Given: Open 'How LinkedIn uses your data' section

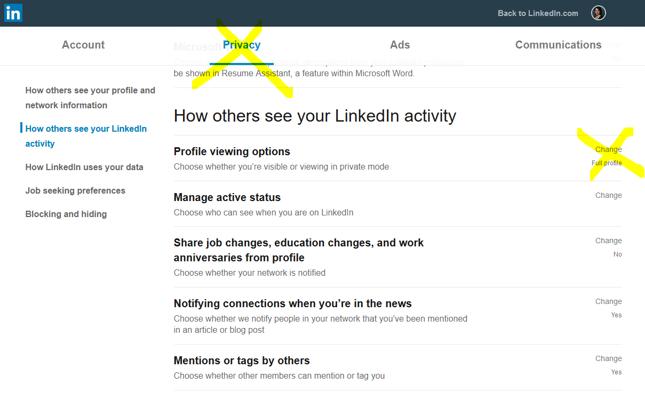Looking at the screenshot, I should point(84,167).
